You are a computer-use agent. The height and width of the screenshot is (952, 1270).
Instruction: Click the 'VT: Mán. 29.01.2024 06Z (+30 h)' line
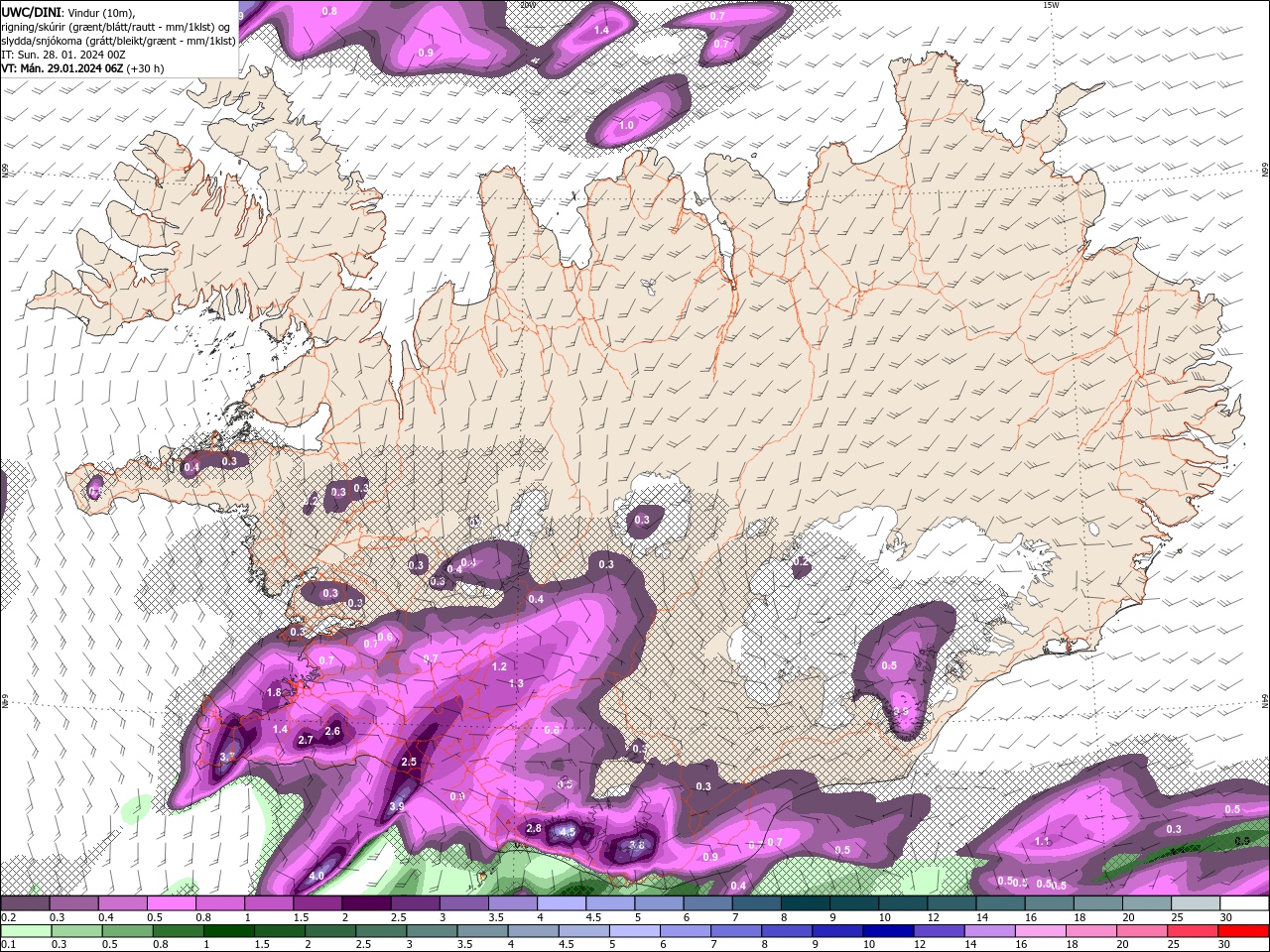82,68
